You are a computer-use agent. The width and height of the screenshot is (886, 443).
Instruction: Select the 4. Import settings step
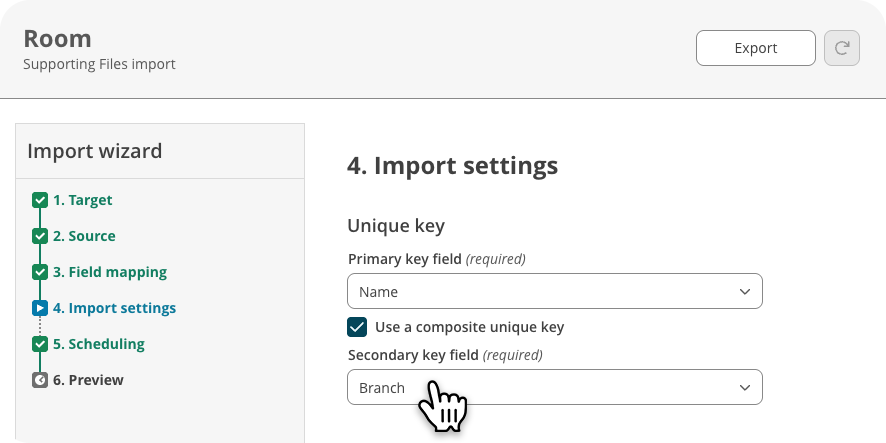[114, 308]
